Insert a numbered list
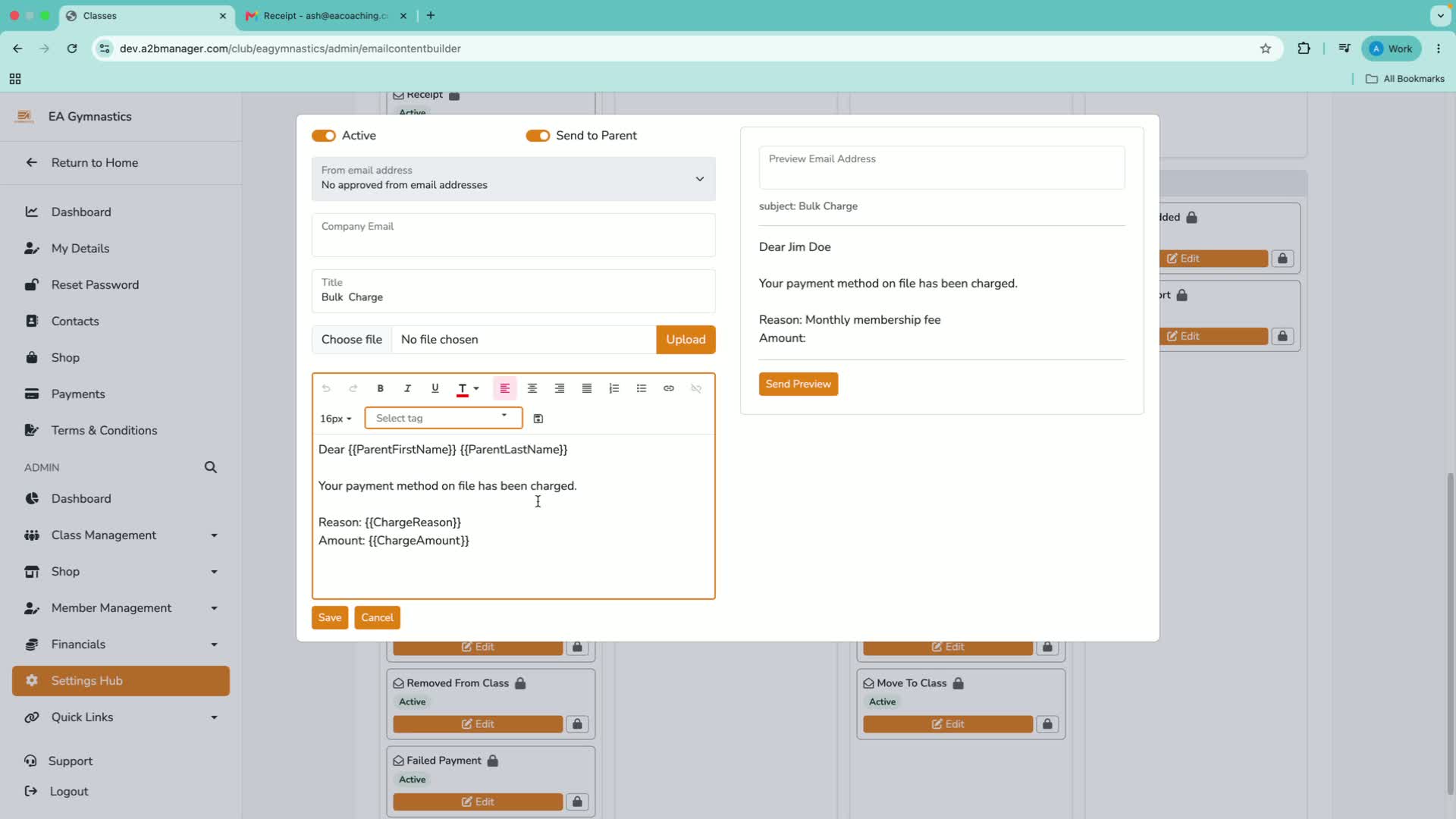The width and height of the screenshot is (1456, 819). (x=614, y=388)
